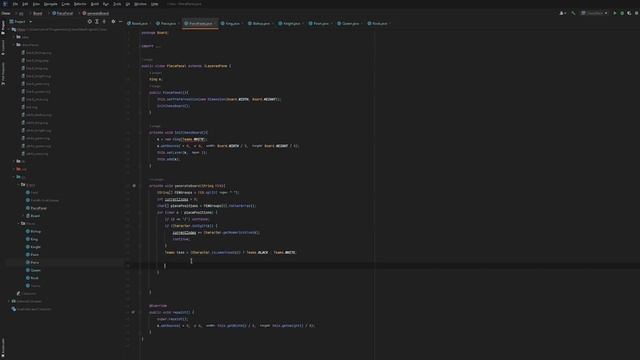
Task: Toggle the Pull Requests tool window button
Action: point(3,73)
